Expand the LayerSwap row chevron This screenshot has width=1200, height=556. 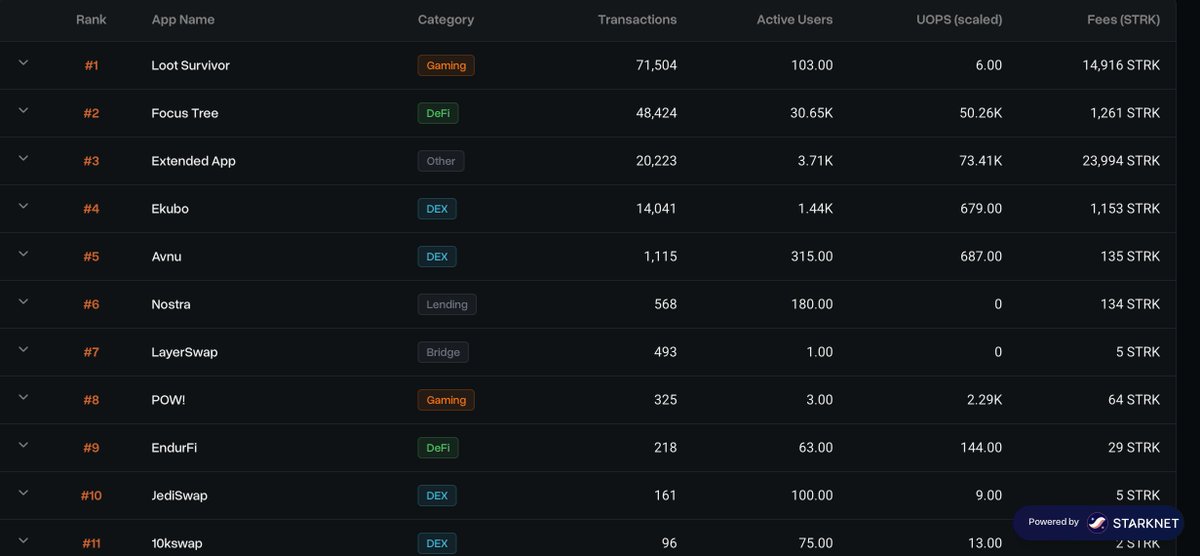pos(23,350)
